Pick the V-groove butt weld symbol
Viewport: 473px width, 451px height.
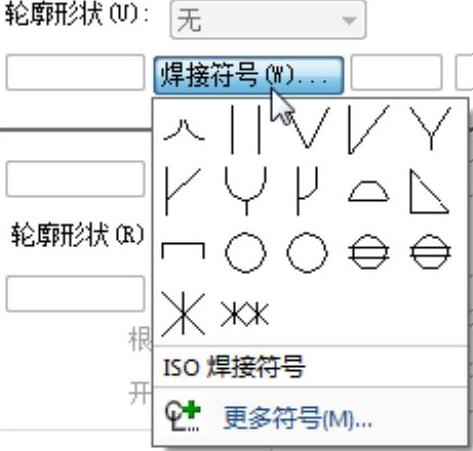(308, 128)
